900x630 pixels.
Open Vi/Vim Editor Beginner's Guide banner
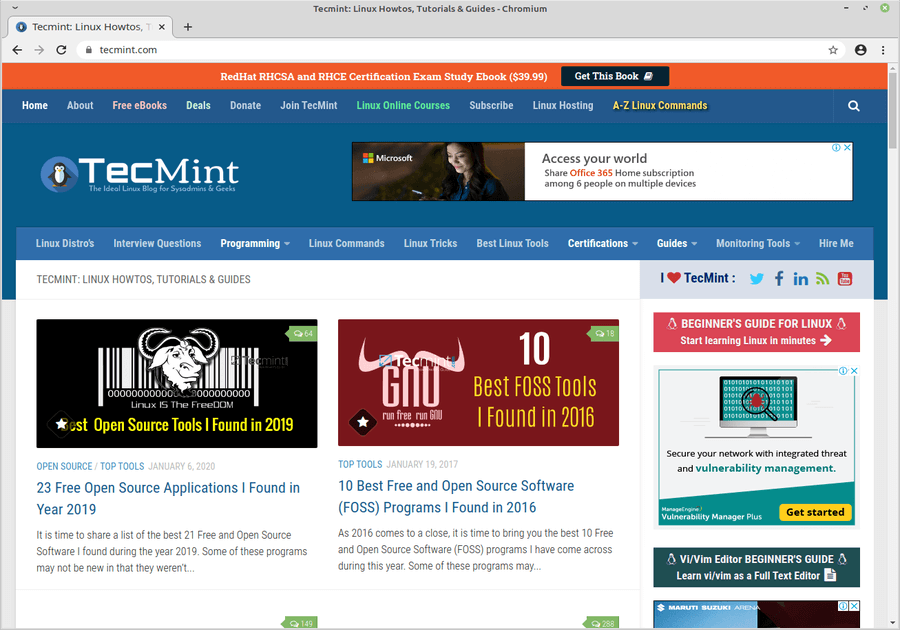pos(757,567)
